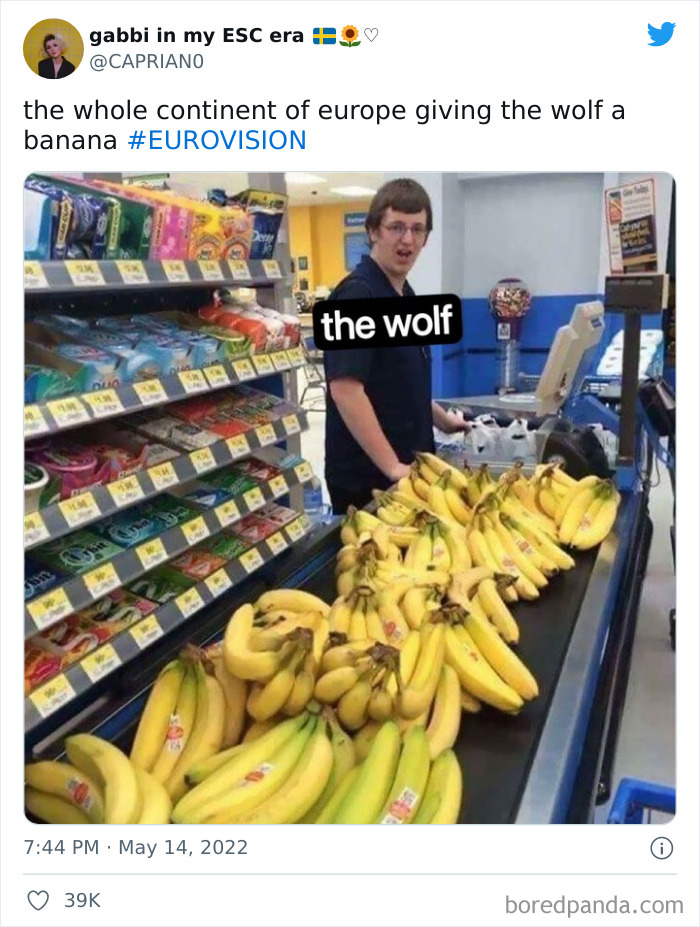Click the outlined heart emoji after the sunflower
Image resolution: width=700 pixels, height=927 pixels.
point(371,36)
